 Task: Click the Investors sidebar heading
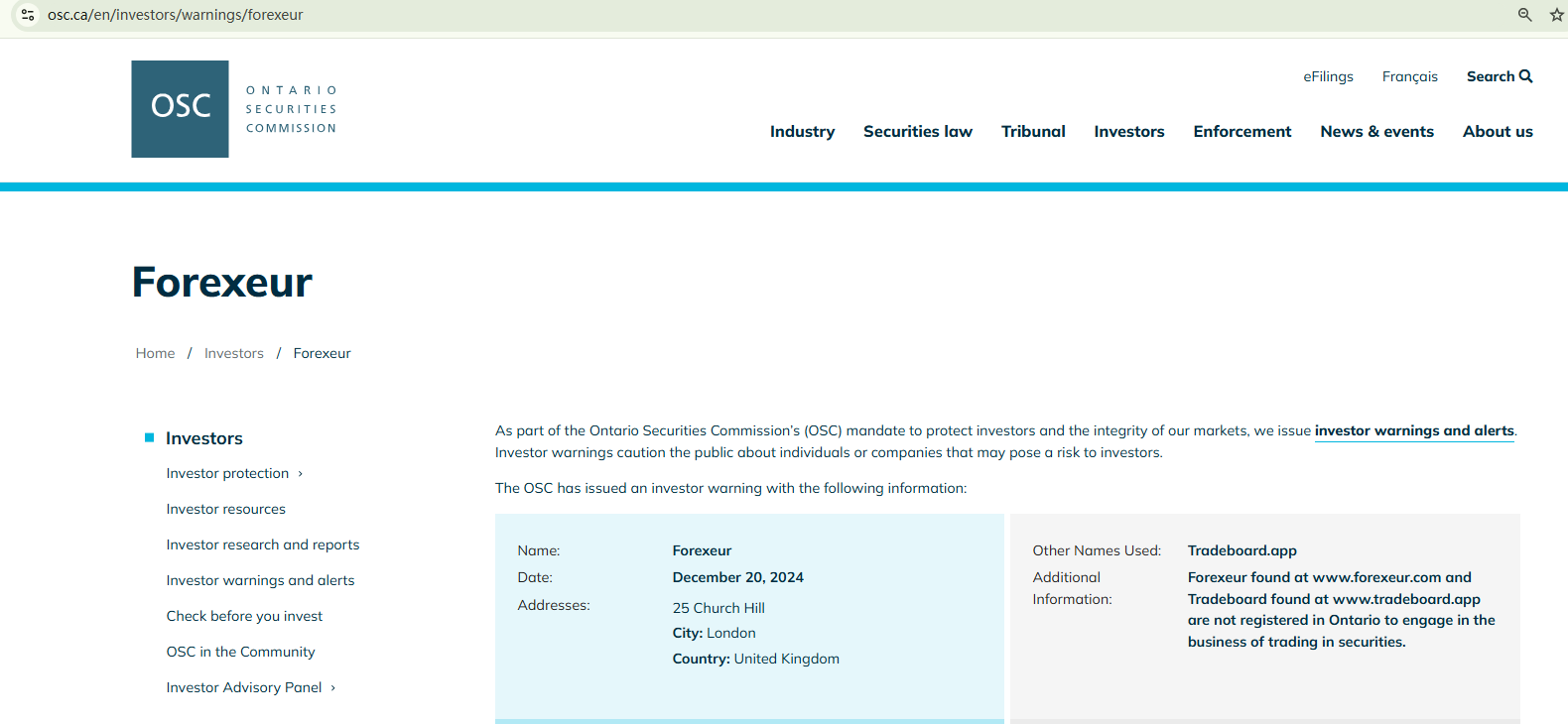(x=204, y=438)
